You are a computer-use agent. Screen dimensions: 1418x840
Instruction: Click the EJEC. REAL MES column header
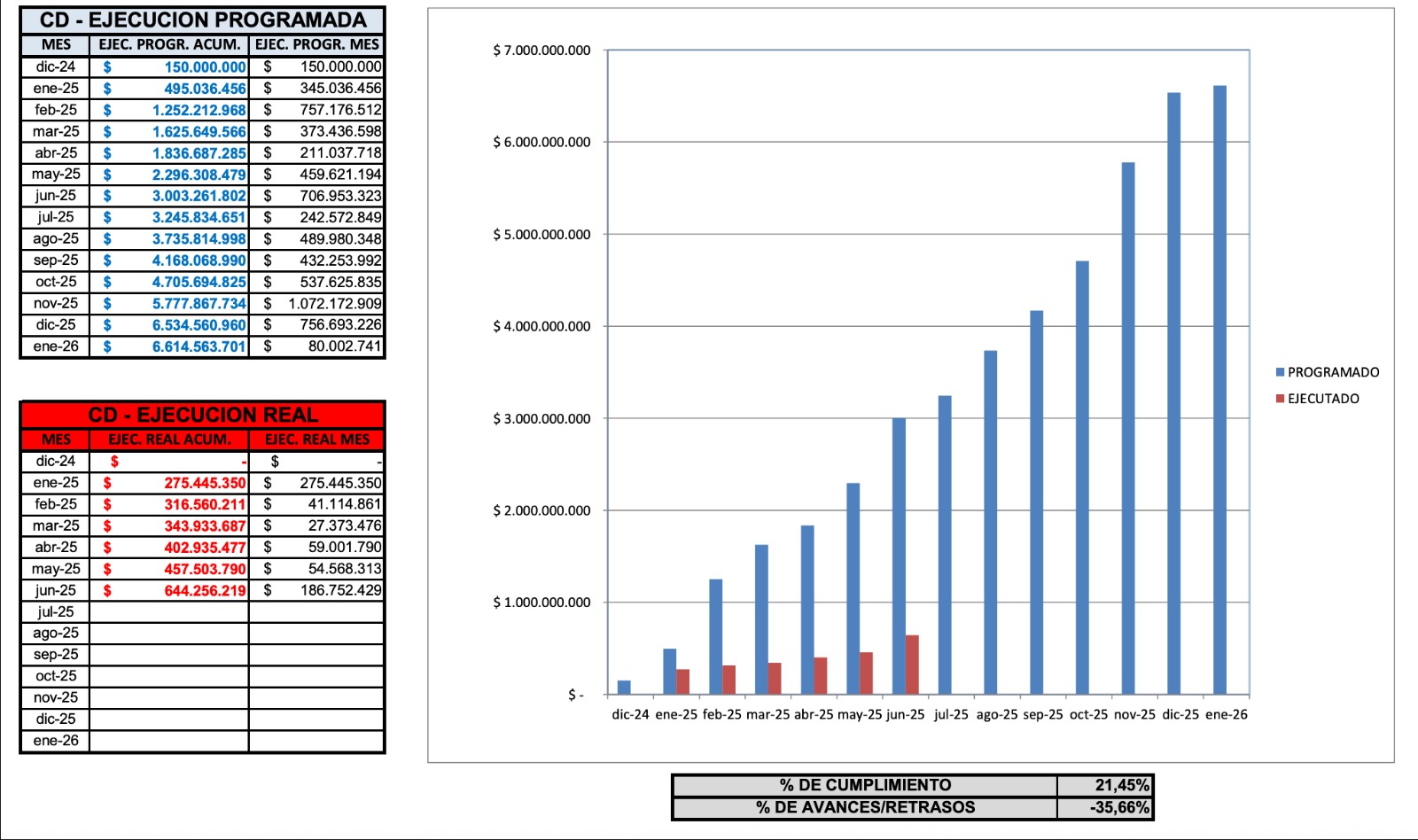[316, 439]
